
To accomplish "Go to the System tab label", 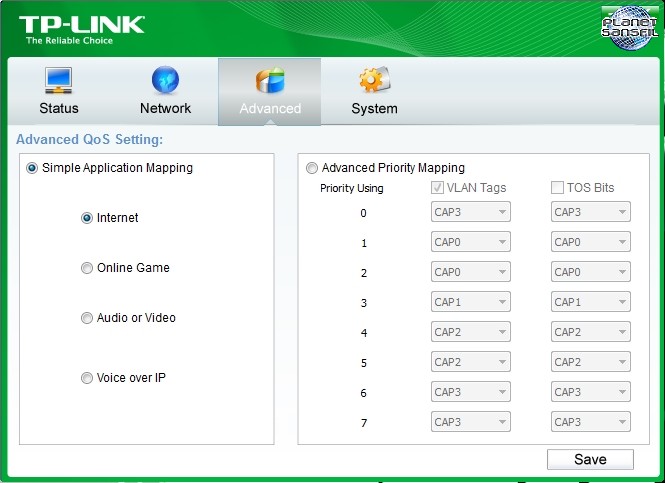I will pos(374,109).
